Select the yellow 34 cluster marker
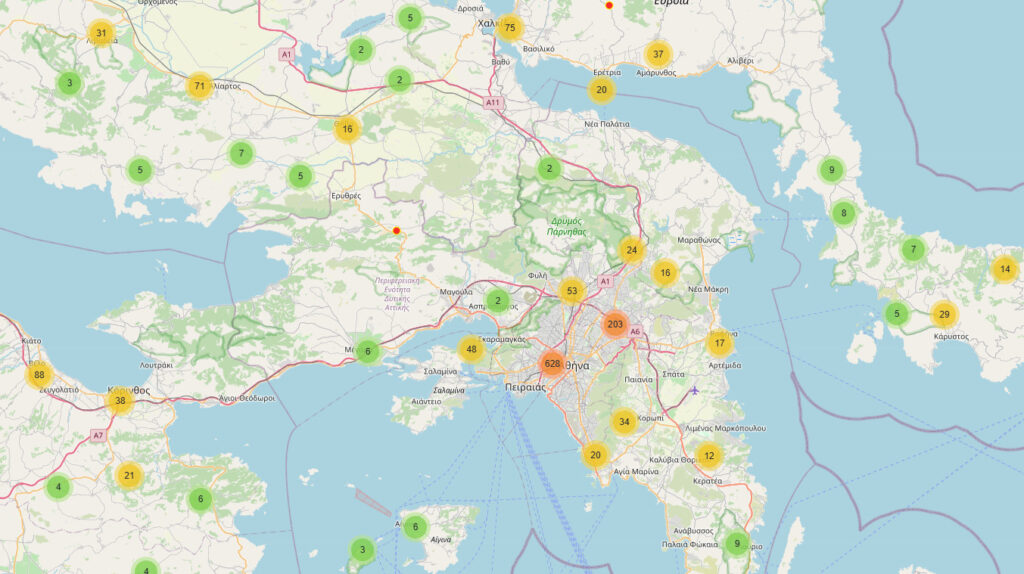The height and width of the screenshot is (574, 1024). (x=624, y=421)
